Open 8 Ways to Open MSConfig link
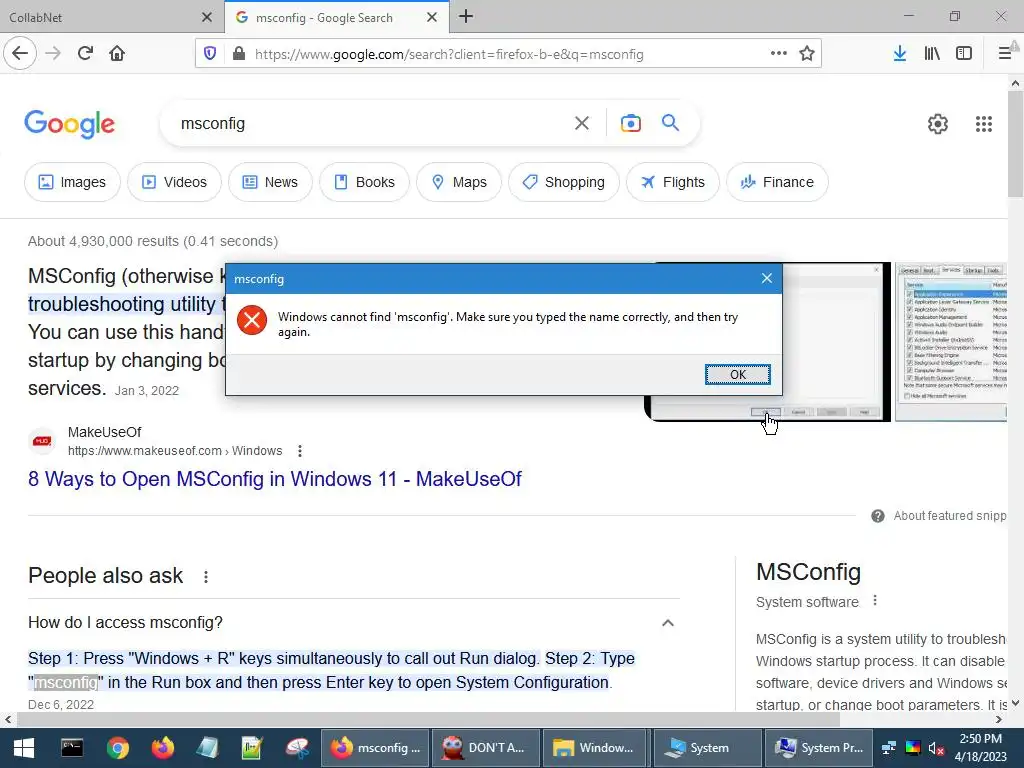Viewport: 1024px width, 768px height. [x=274, y=479]
